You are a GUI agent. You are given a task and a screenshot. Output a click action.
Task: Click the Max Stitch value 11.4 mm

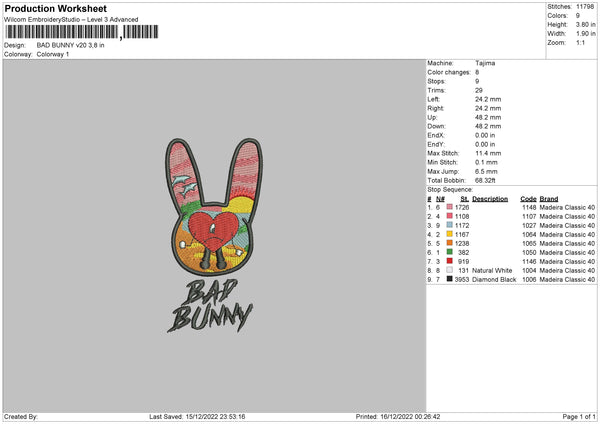click(488, 153)
